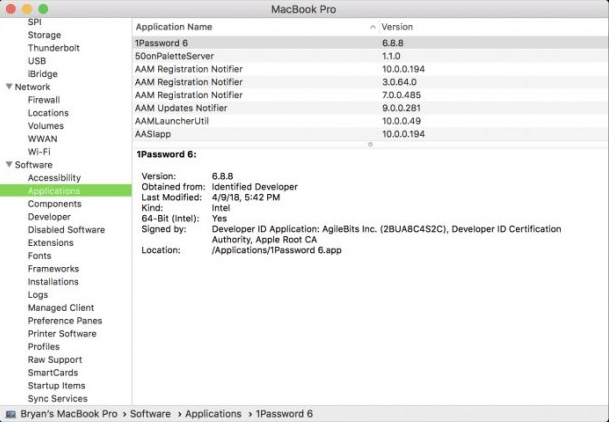
Task: Sort by Application Name column header
Action: [174, 26]
